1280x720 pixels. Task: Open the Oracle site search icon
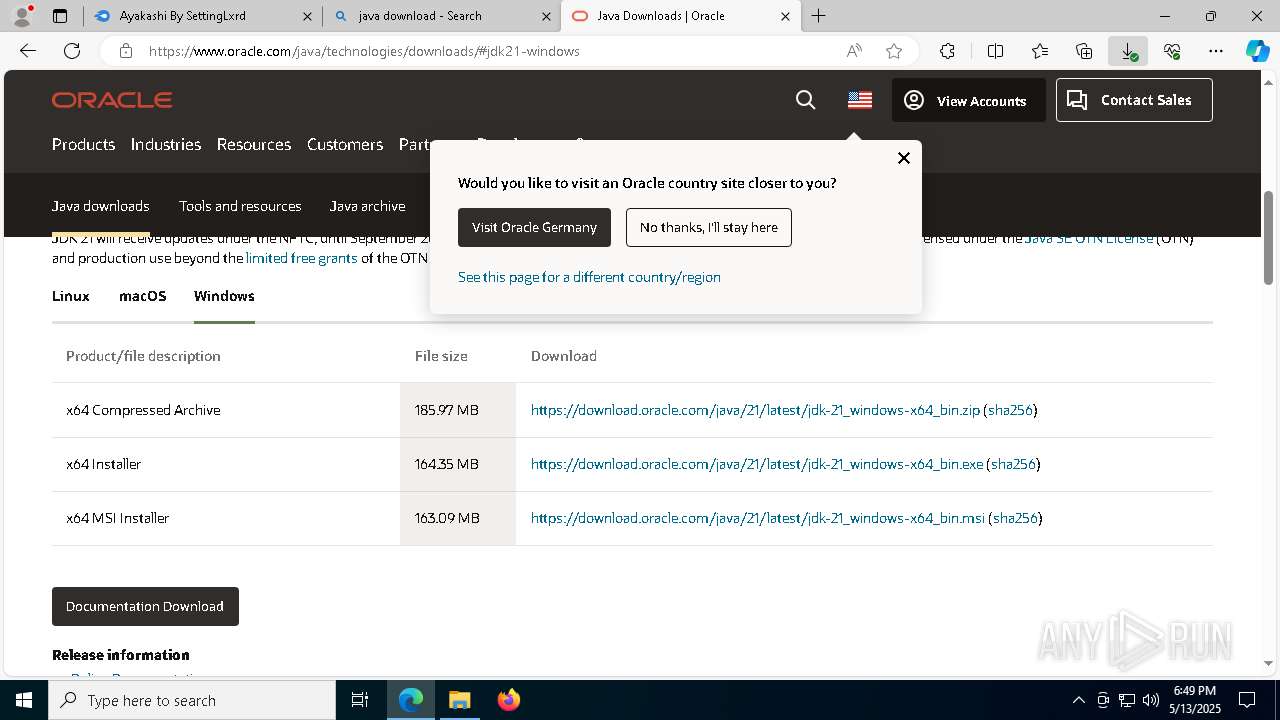(x=805, y=100)
